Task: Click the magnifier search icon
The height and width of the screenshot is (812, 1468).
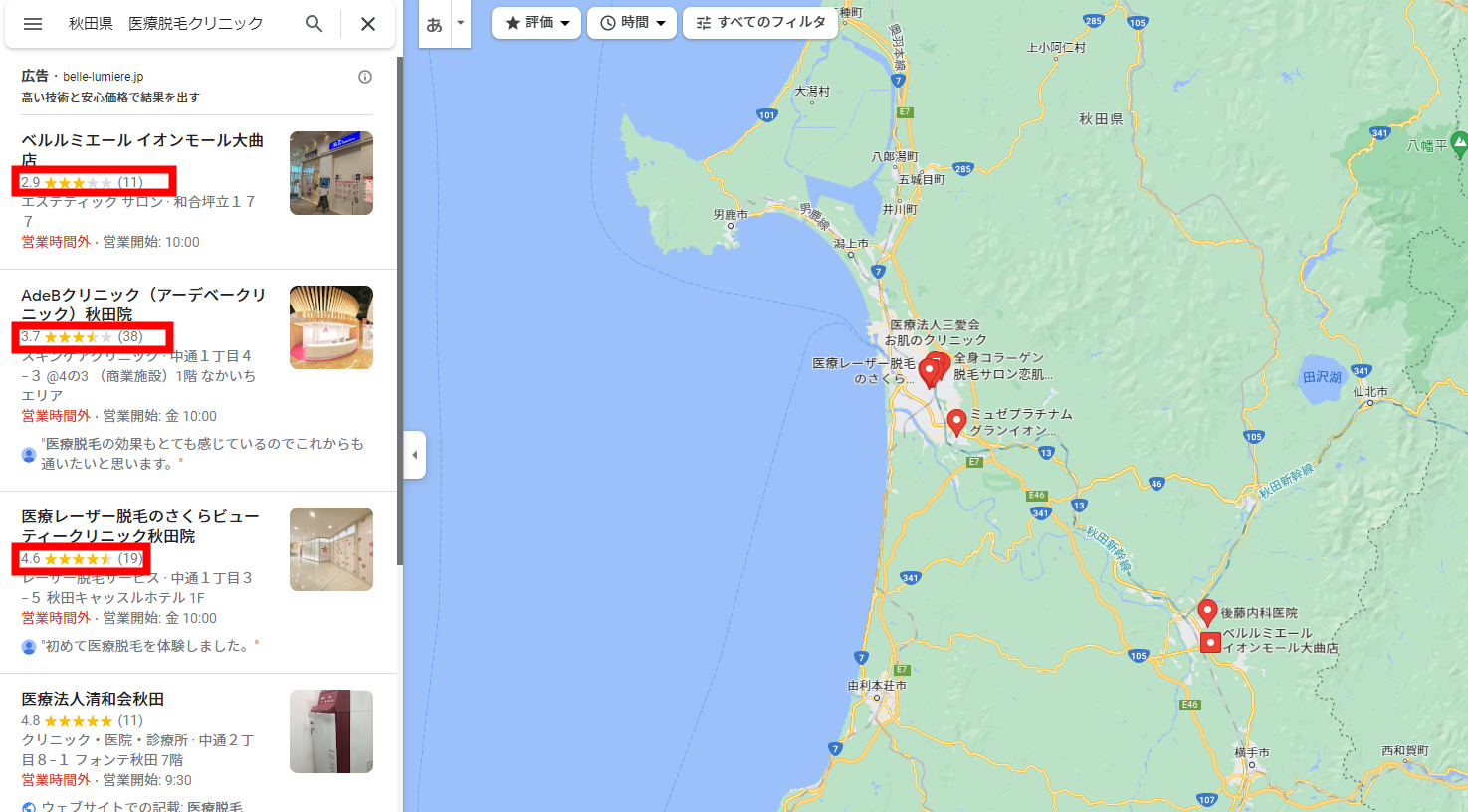Action: [314, 24]
